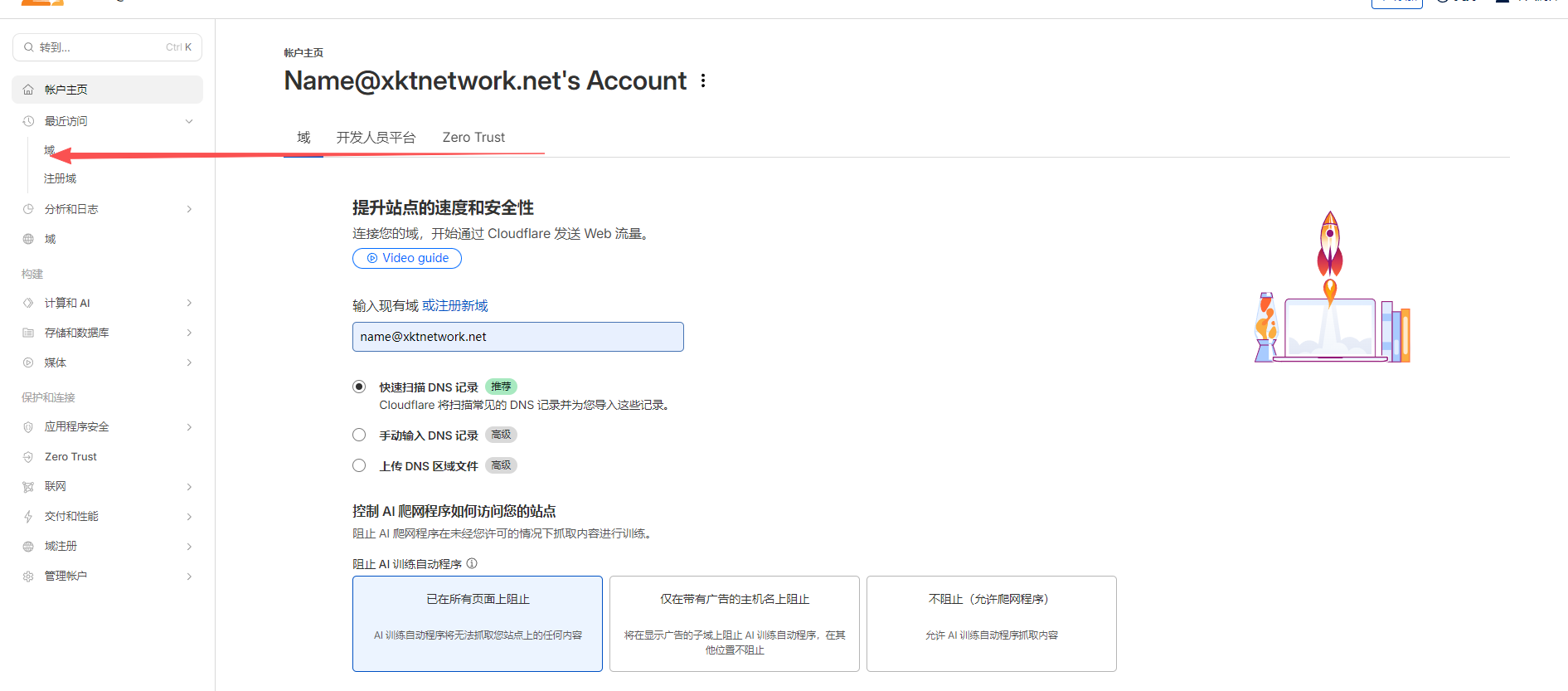Open the Video guide button
The image size is (1568, 691).
(407, 258)
